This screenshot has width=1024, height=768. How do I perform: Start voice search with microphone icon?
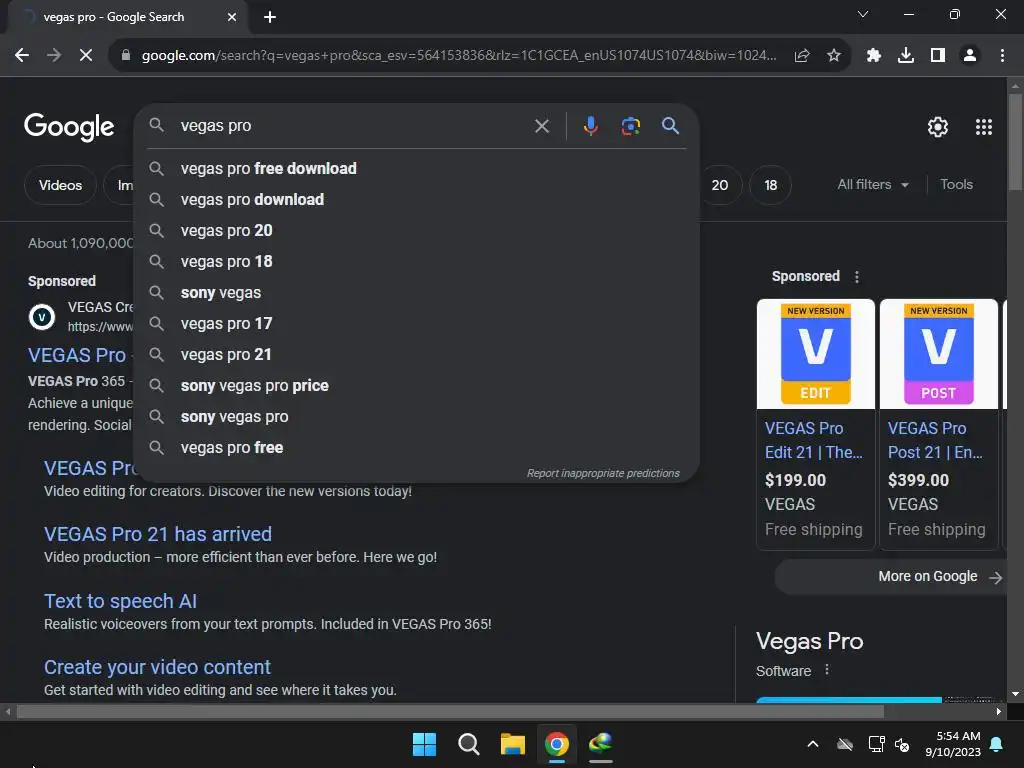coord(590,126)
